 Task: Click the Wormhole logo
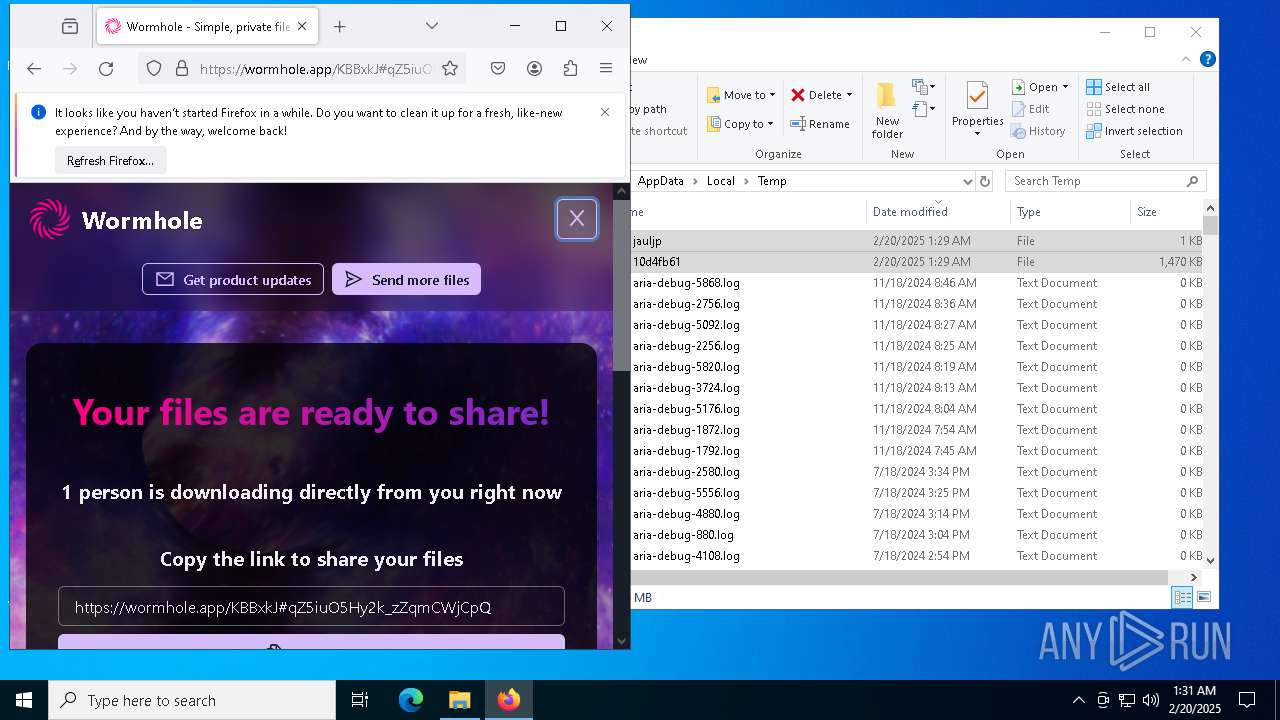tap(116, 220)
